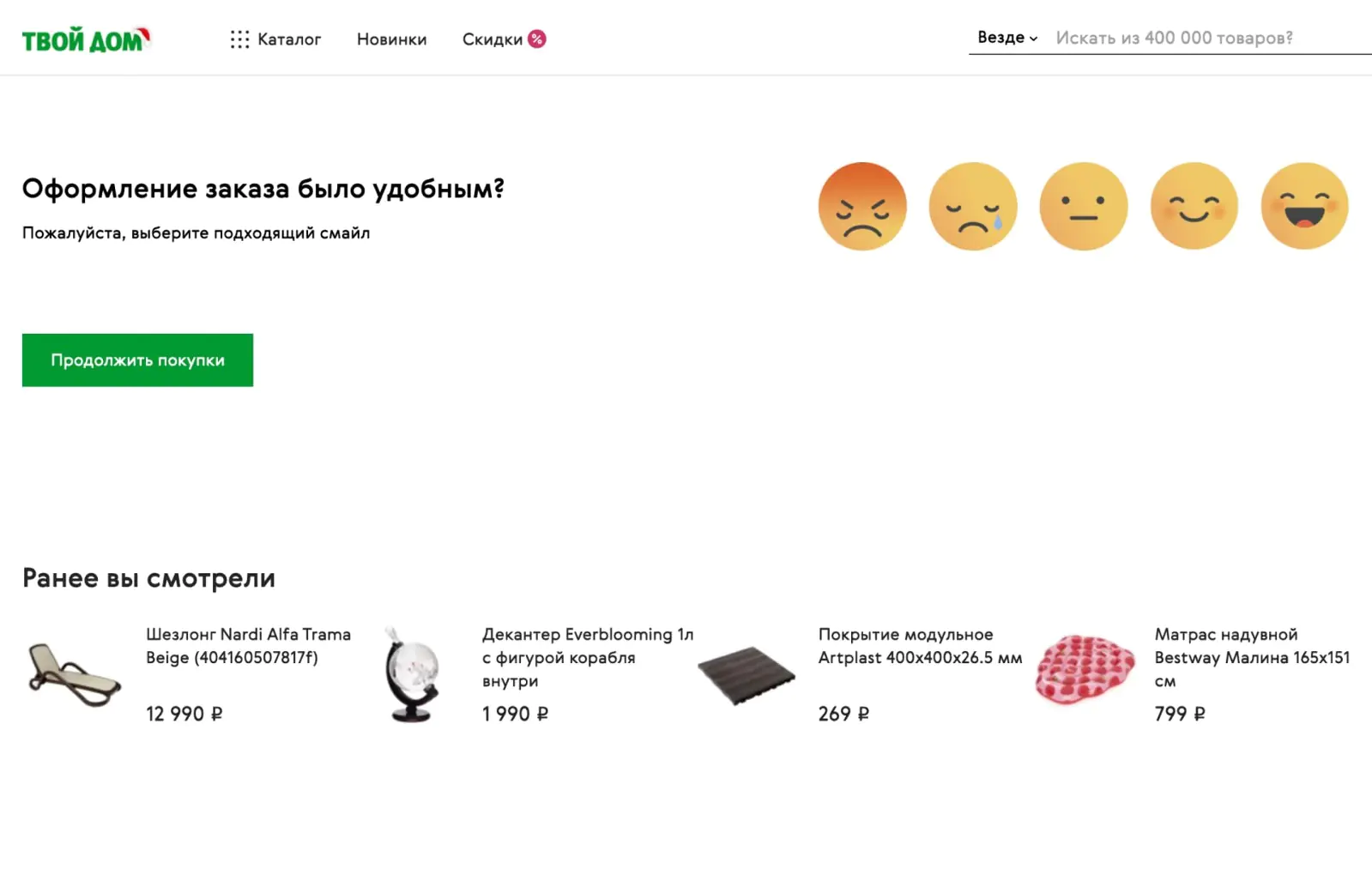Image resolution: width=1372 pixels, height=869 pixels.
Task: Open the Новинки menu item
Action: pyautogui.click(x=391, y=39)
